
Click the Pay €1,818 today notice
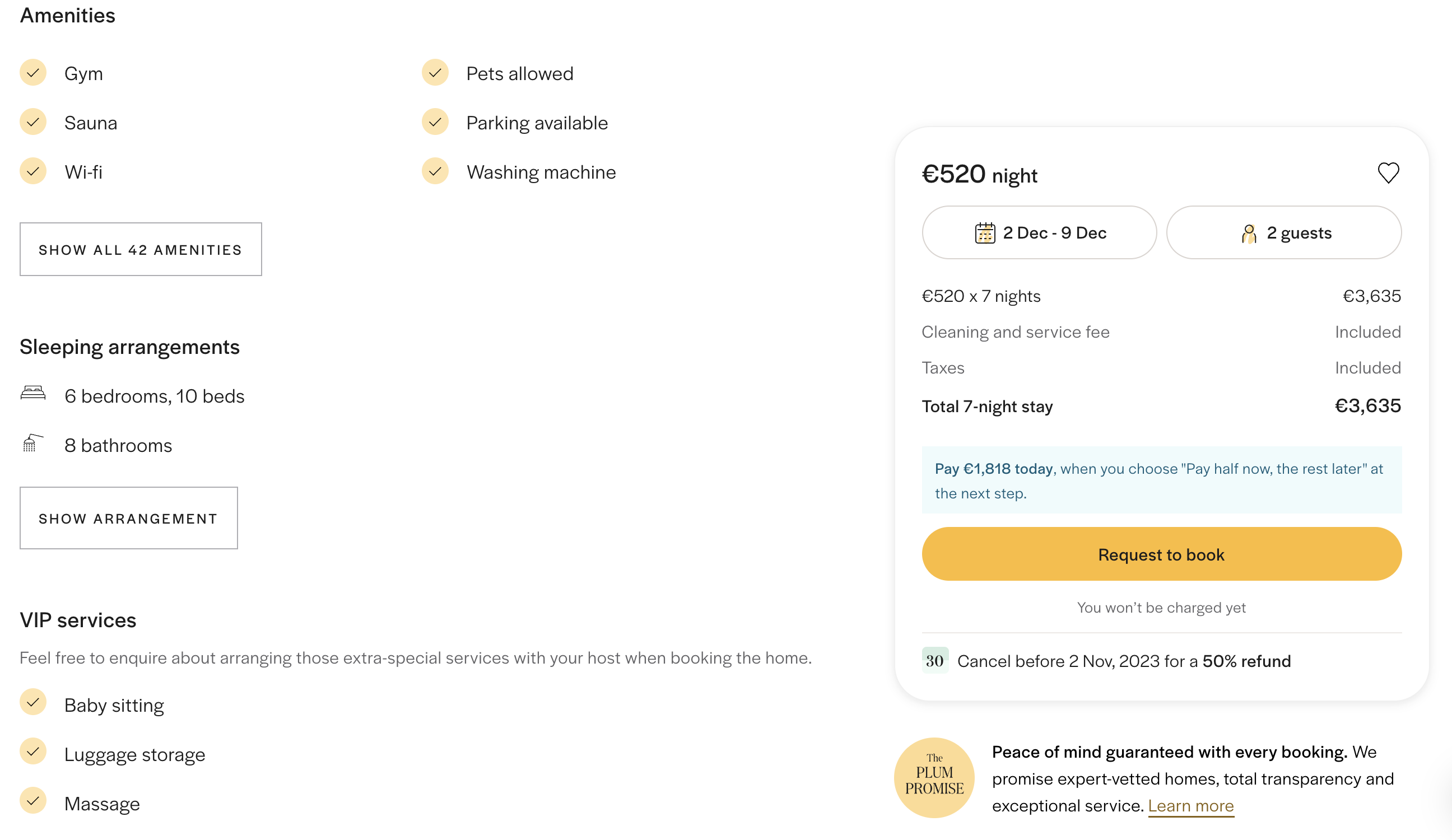point(1162,480)
